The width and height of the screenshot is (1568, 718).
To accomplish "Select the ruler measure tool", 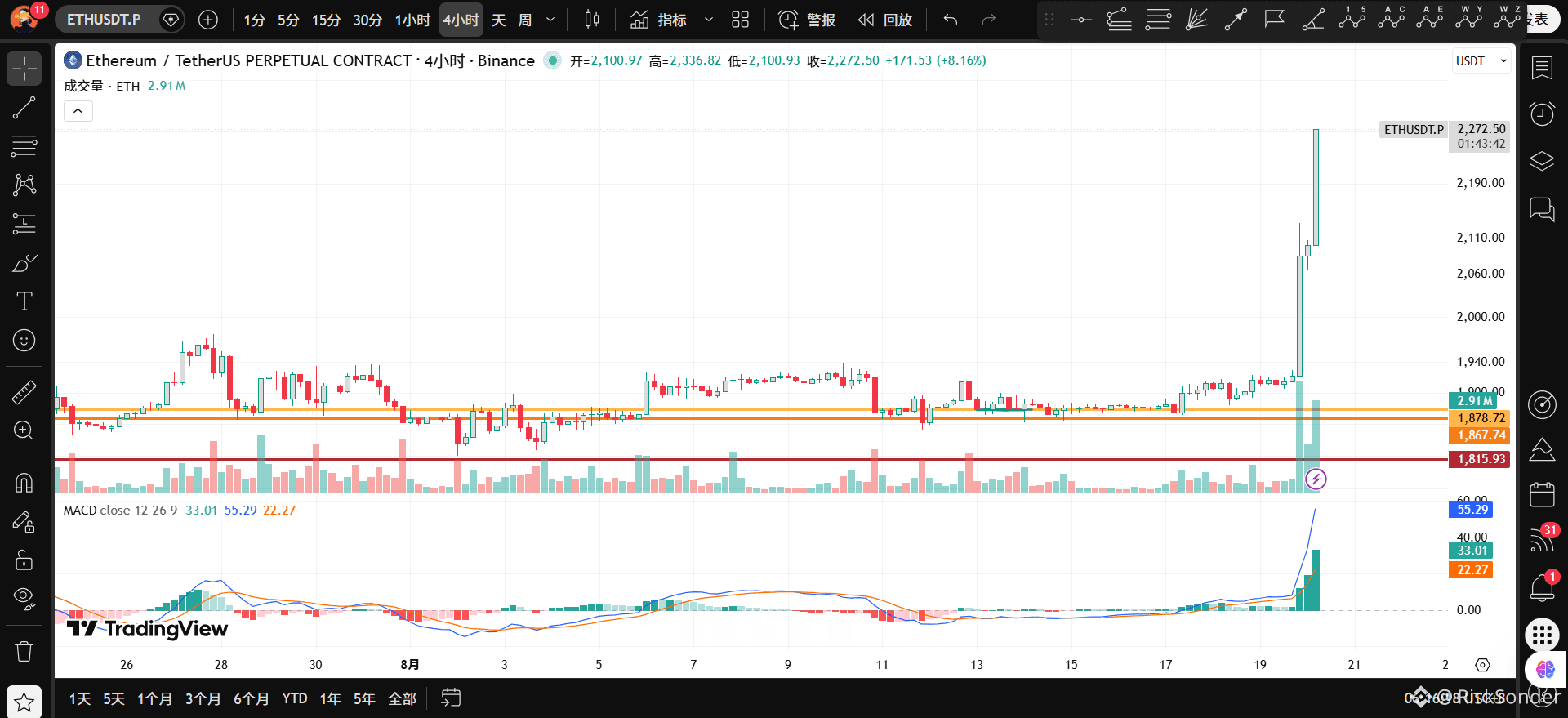I will [24, 392].
